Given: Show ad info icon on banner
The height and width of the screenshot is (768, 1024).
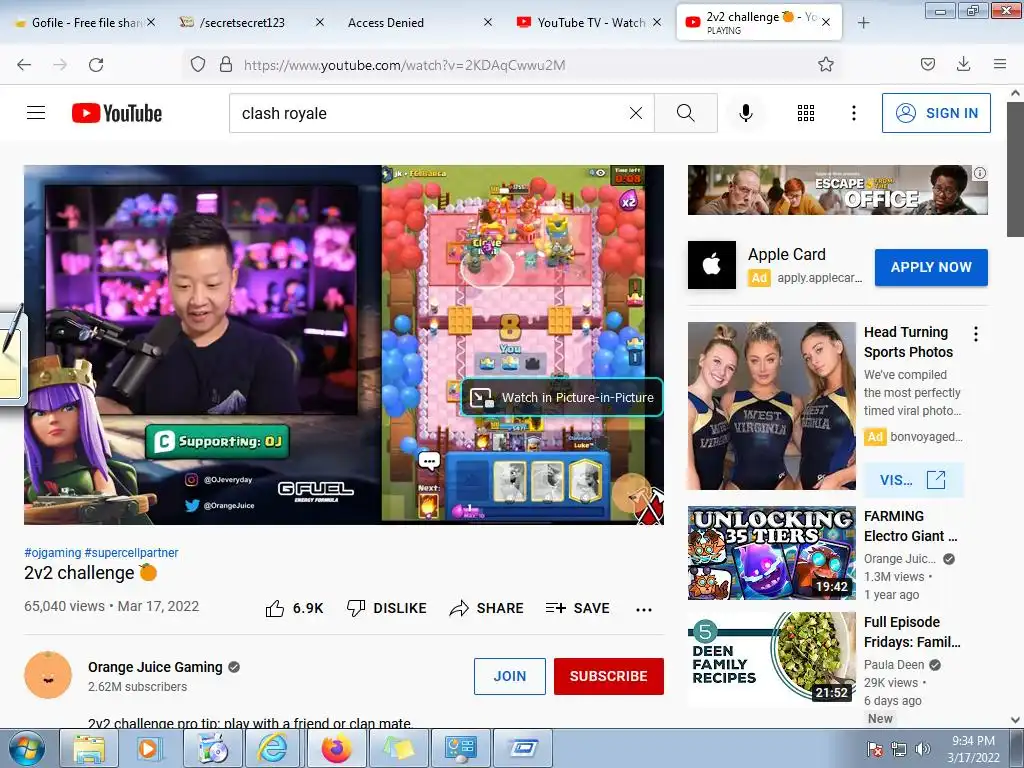Looking at the screenshot, I should coord(980,173).
